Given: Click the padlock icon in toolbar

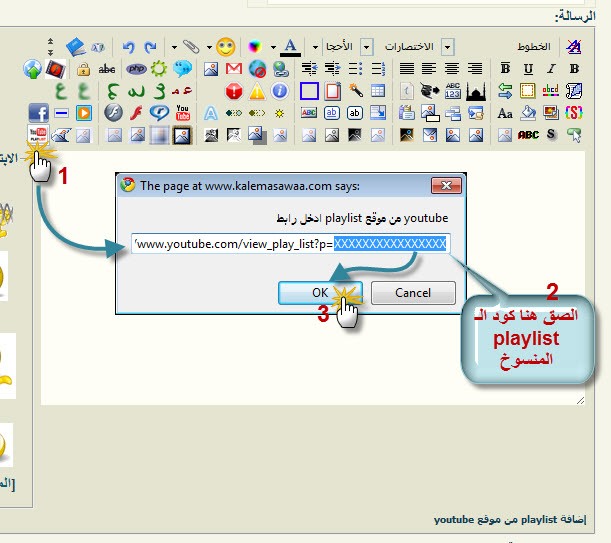Looking at the screenshot, I should (83, 69).
